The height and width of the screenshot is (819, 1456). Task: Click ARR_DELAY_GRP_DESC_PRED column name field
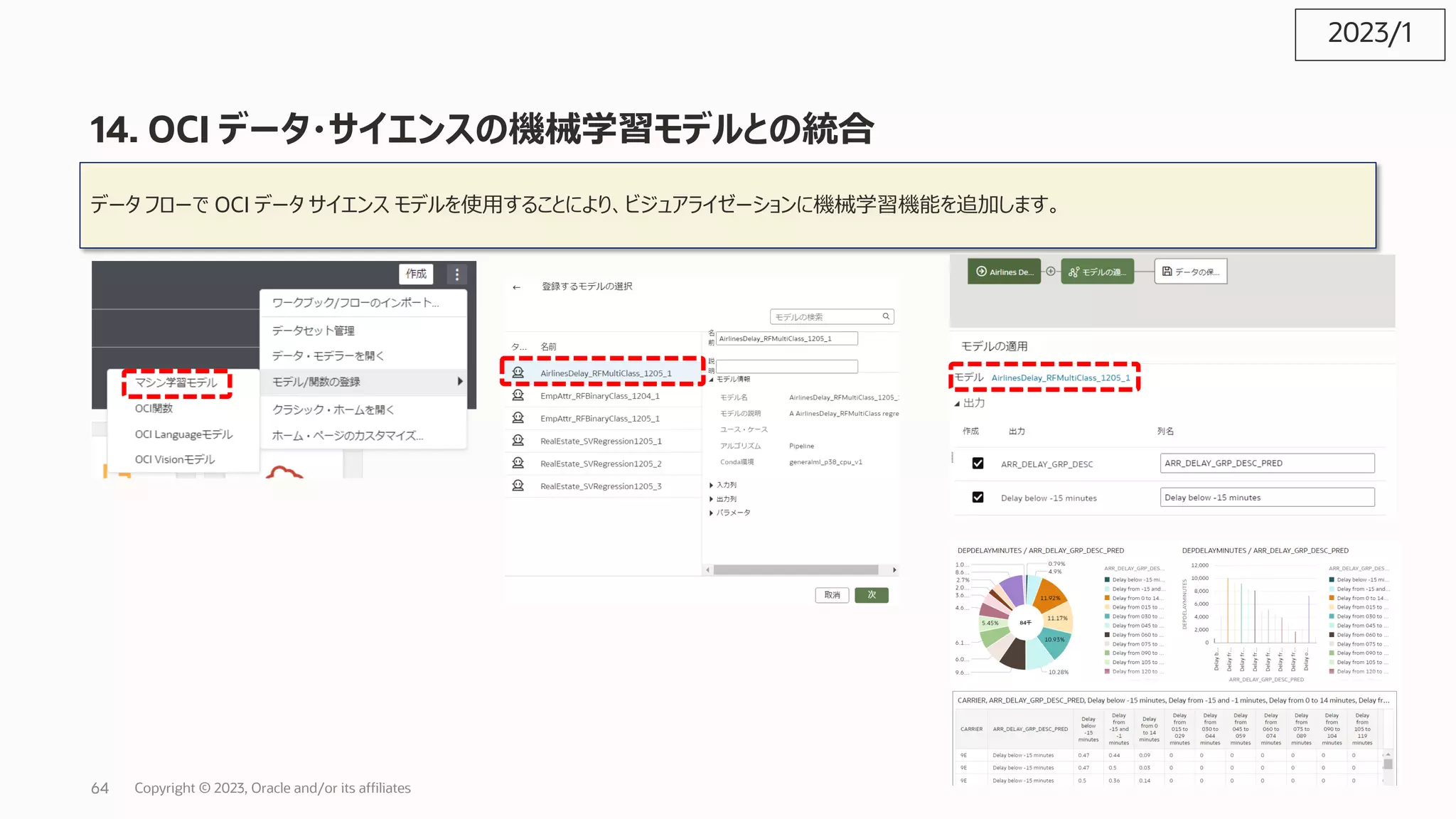[1267, 464]
